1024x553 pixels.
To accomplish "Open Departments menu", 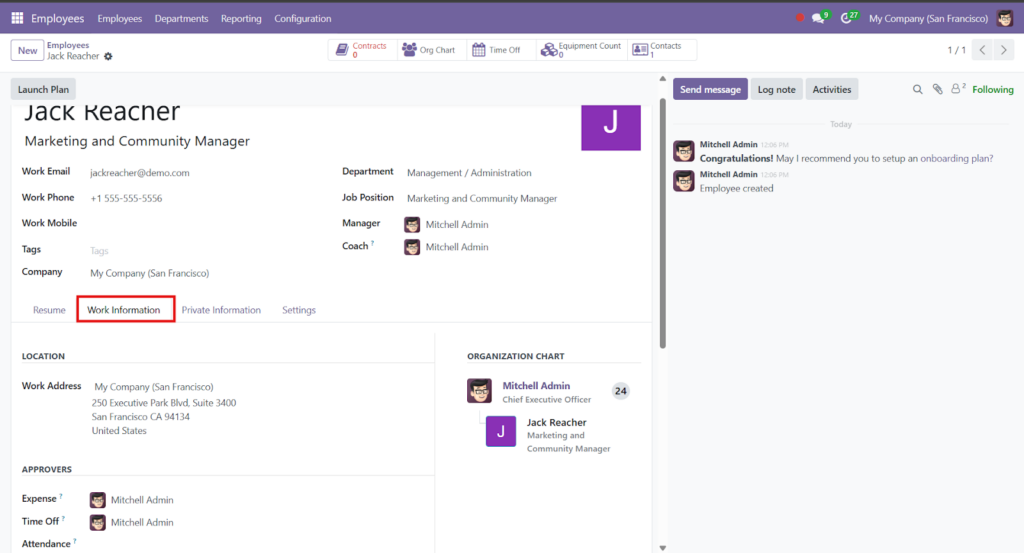I will (181, 18).
